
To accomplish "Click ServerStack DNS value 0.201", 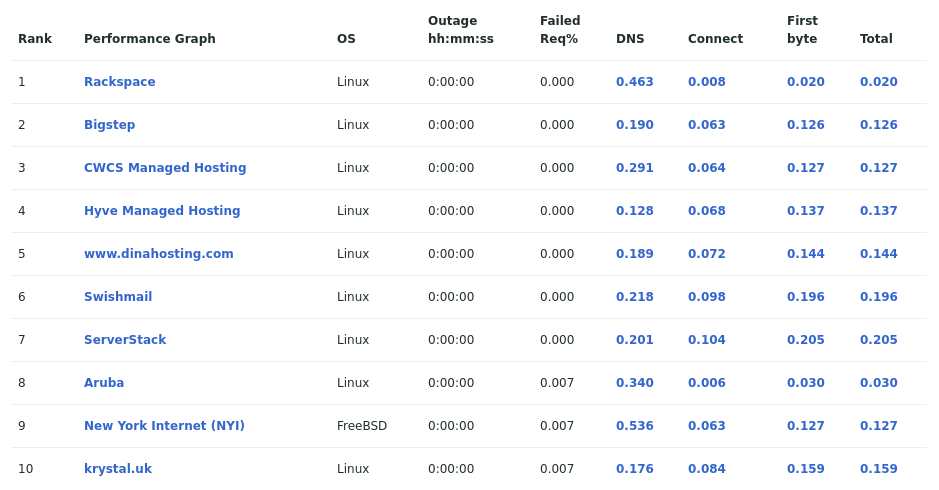I will click(635, 340).
